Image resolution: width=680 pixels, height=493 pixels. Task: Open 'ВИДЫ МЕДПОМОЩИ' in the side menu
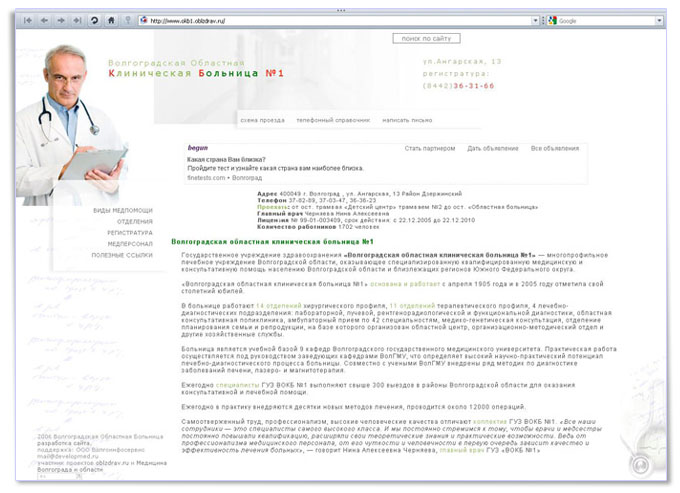(x=123, y=211)
